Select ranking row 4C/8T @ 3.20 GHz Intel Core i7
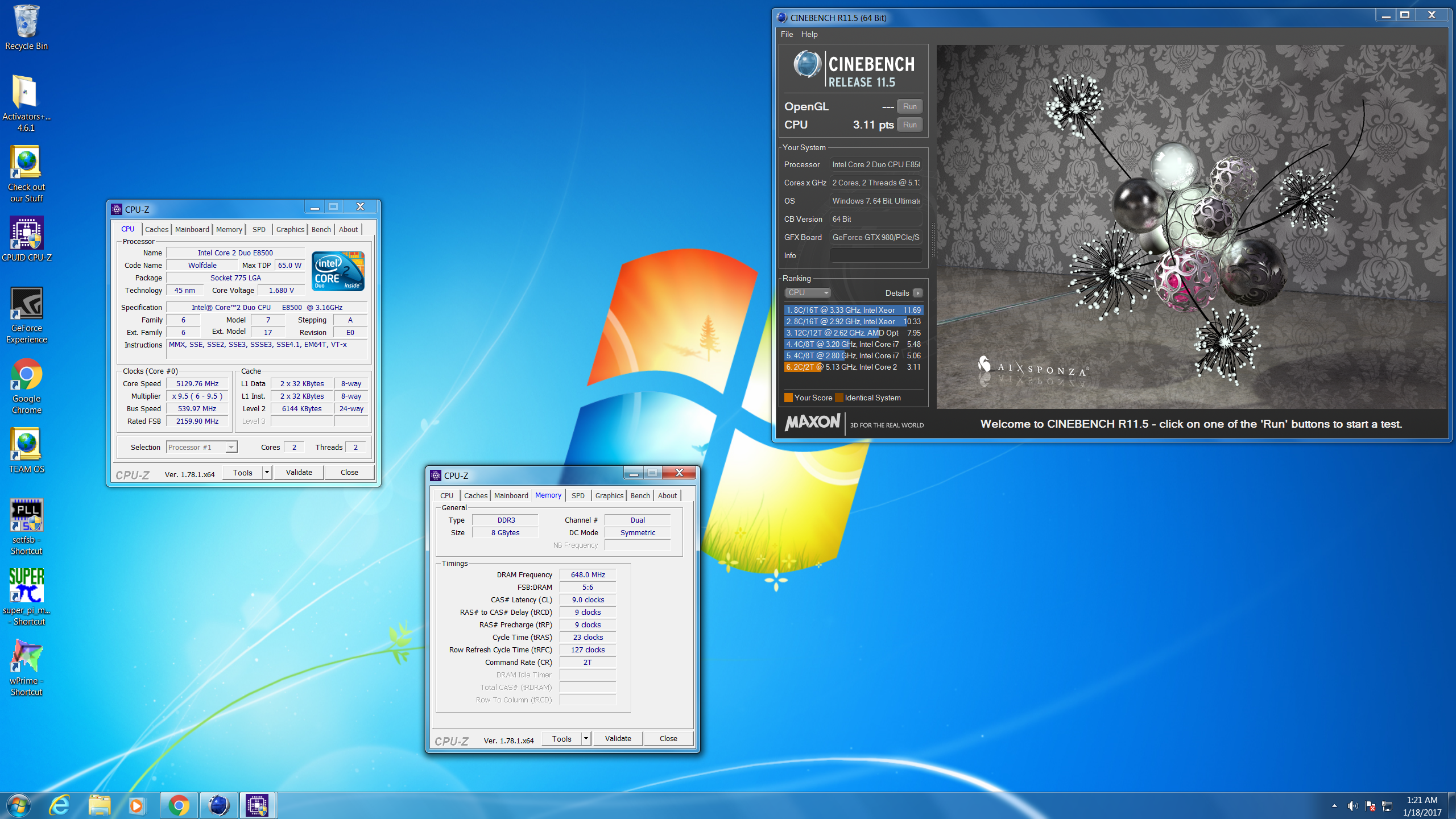Viewport: 1456px width, 819px height. click(854, 344)
